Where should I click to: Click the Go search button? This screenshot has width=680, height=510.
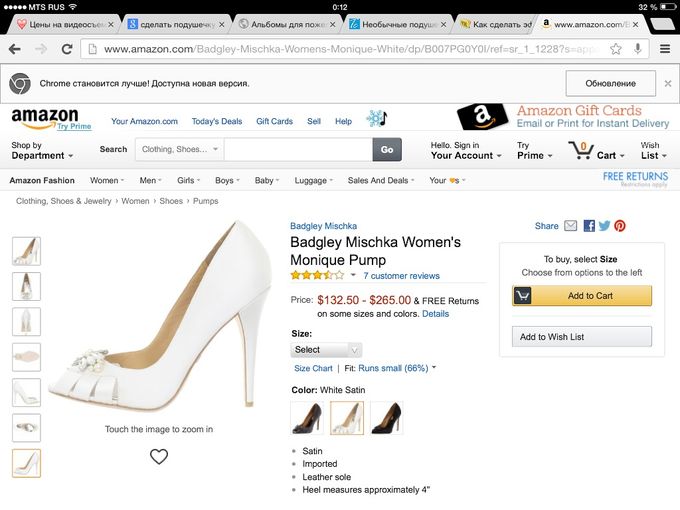coord(387,149)
